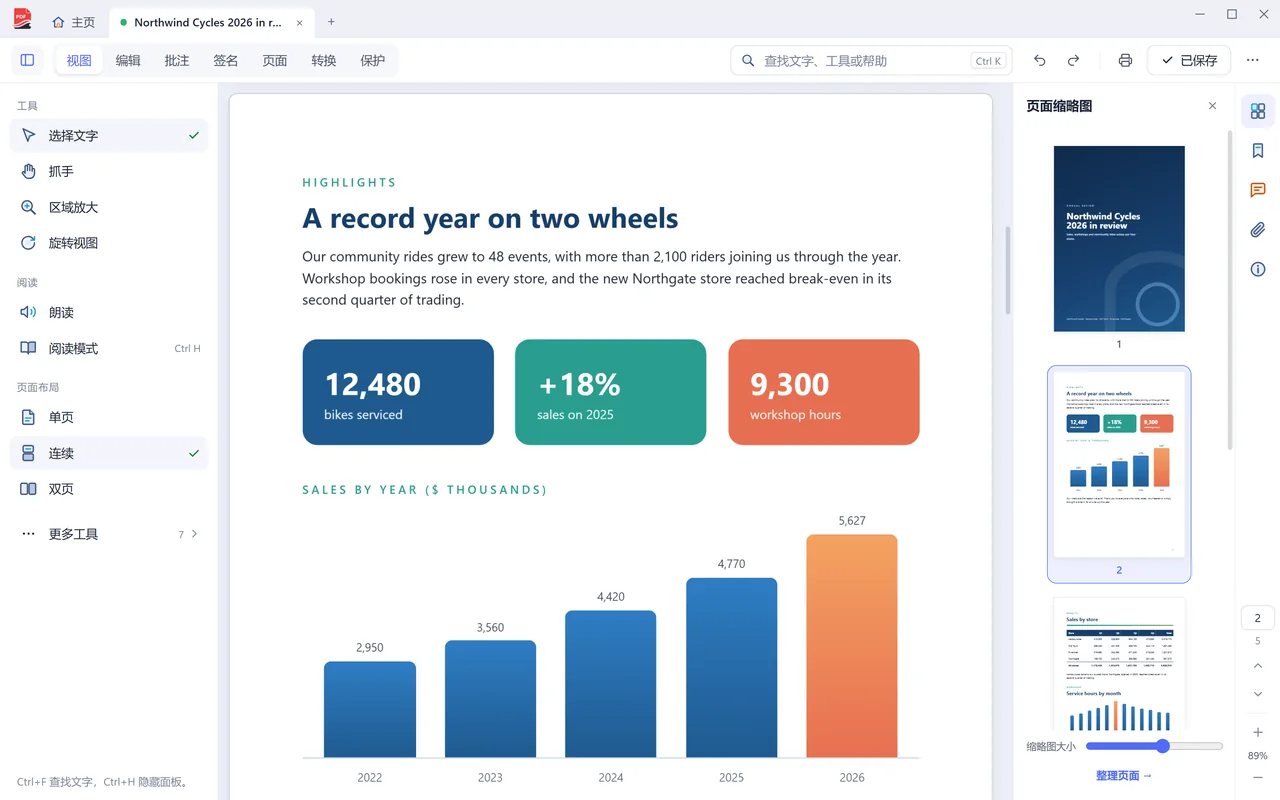Select the 抓手 hand tool
Viewport: 1280px width, 800px height.
pos(109,171)
